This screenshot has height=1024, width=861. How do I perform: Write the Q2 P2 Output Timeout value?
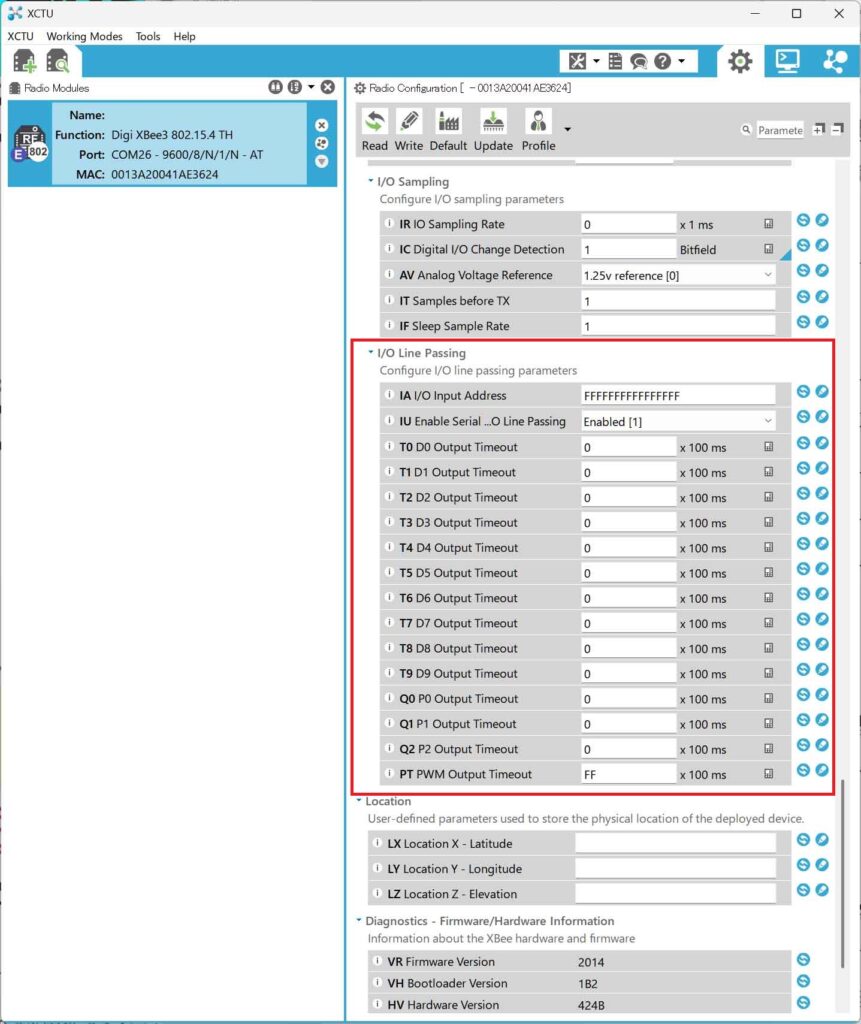click(822, 745)
